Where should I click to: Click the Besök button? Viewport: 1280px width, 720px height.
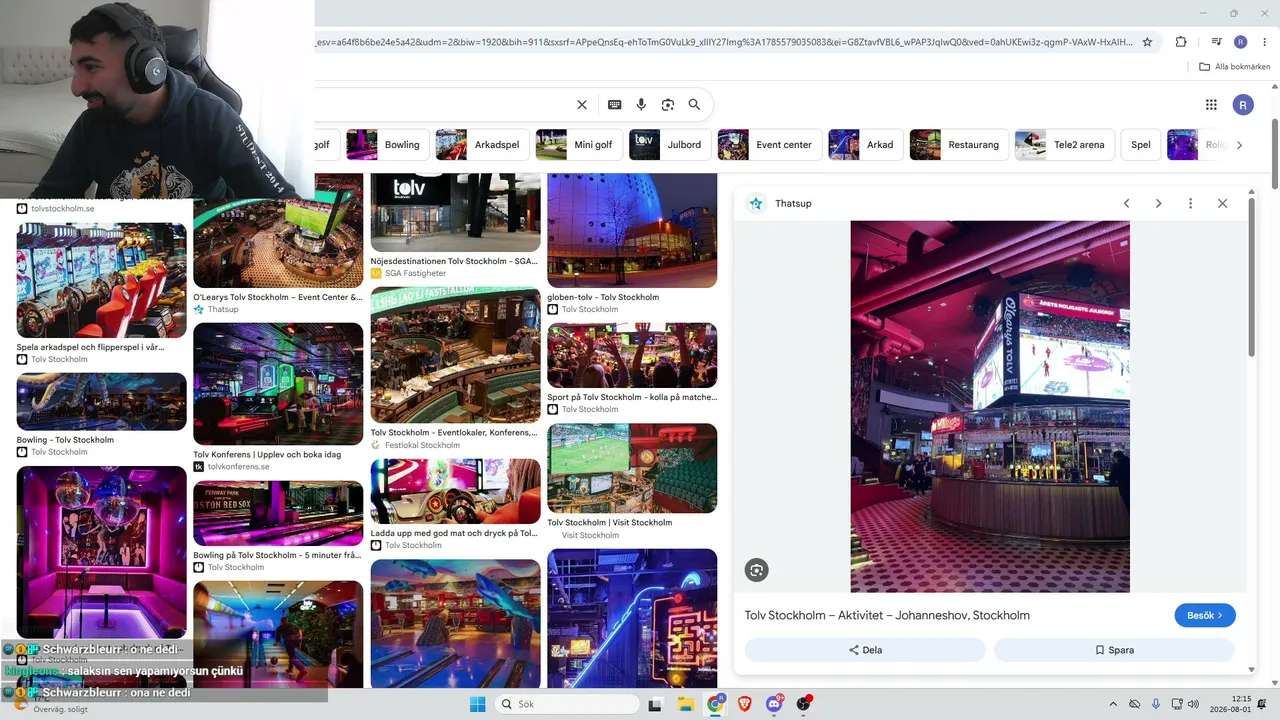coord(1205,615)
